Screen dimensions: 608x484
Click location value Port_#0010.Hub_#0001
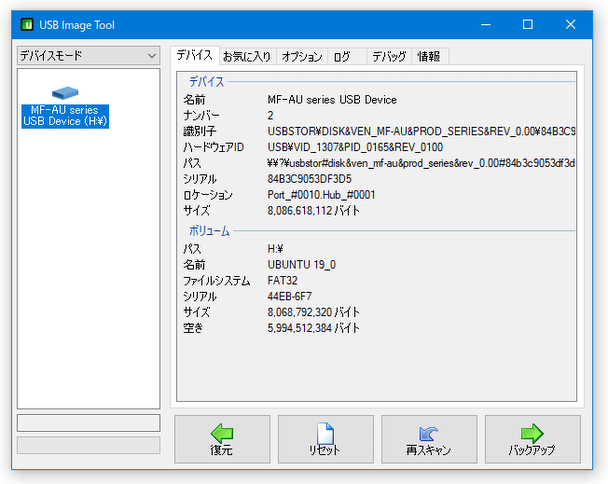click(x=321, y=195)
